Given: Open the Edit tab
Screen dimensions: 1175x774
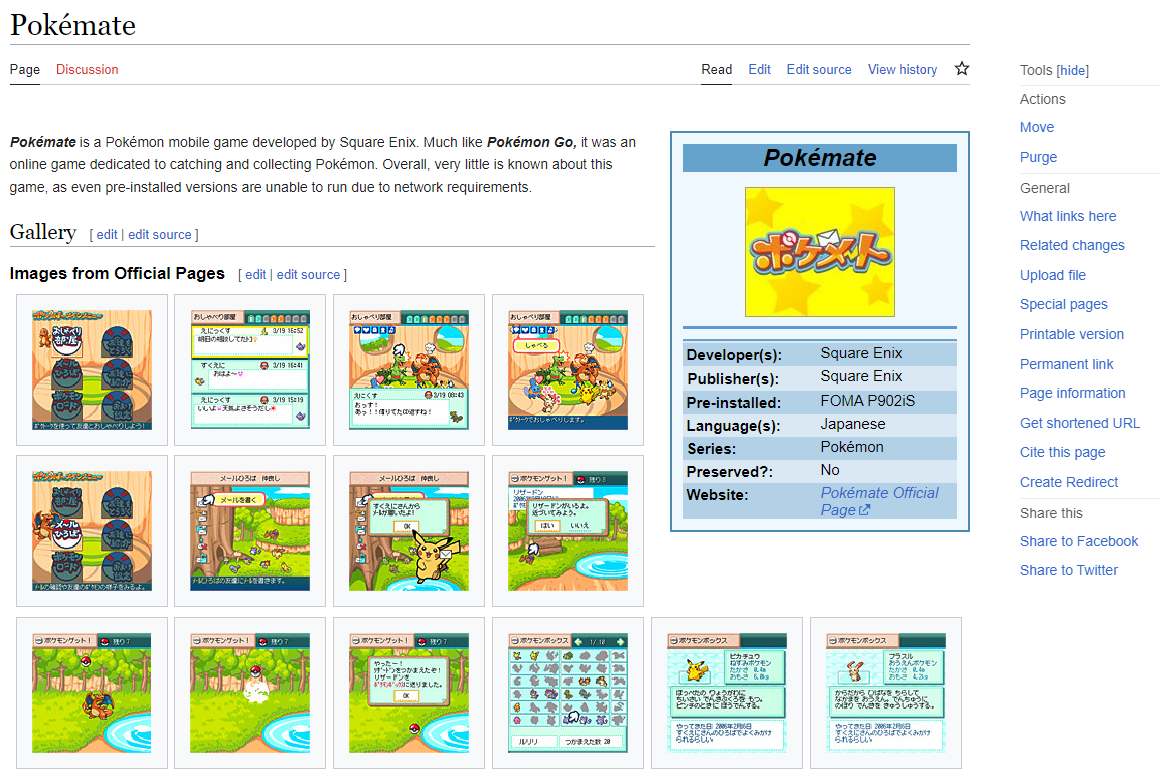Looking at the screenshot, I should coord(759,70).
